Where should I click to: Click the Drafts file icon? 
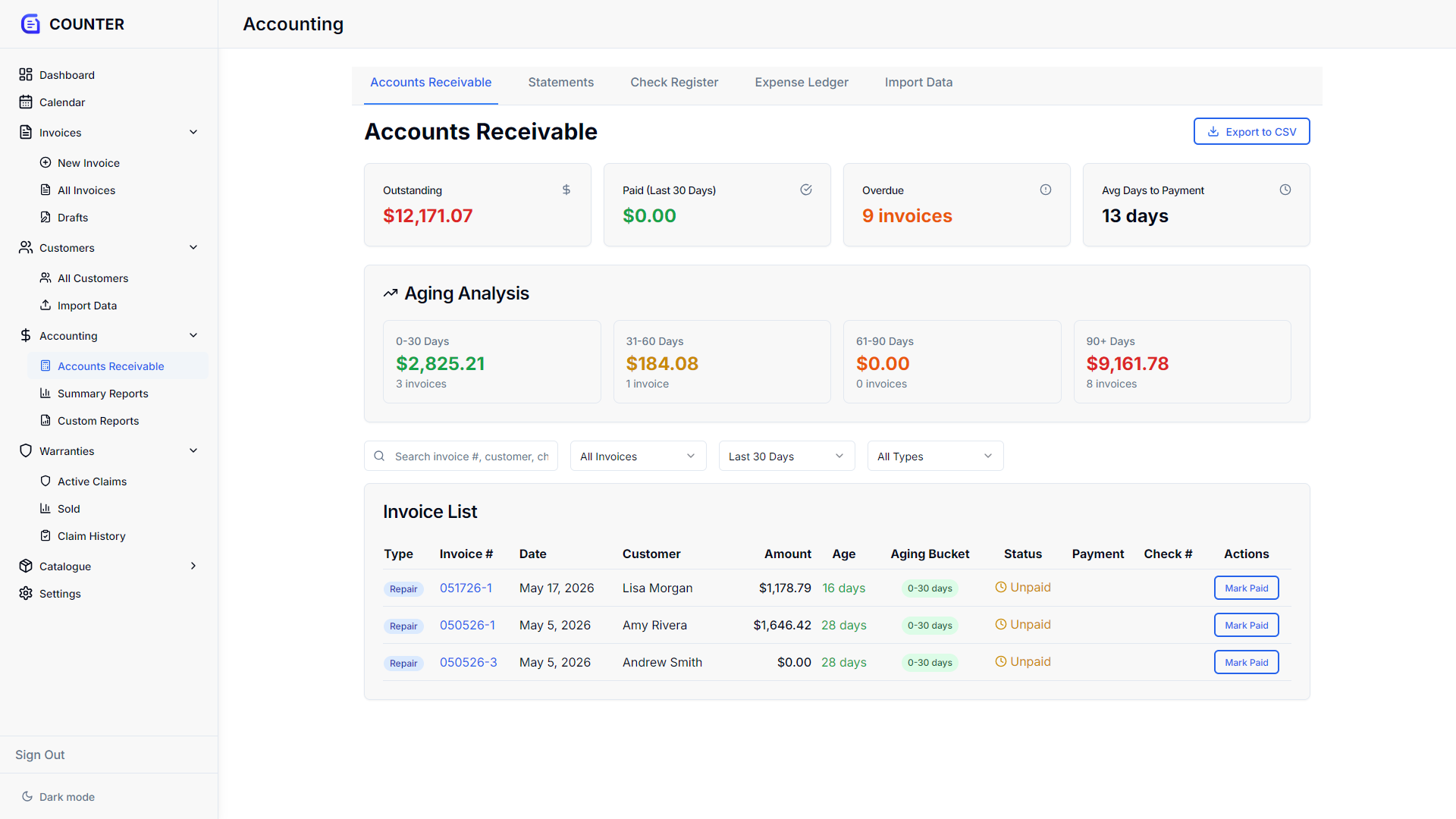coord(45,217)
